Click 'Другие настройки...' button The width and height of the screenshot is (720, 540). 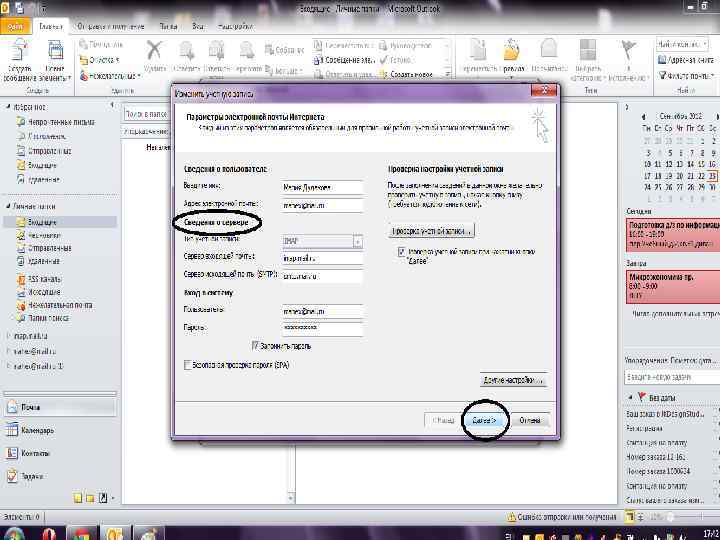pyautogui.click(x=513, y=380)
